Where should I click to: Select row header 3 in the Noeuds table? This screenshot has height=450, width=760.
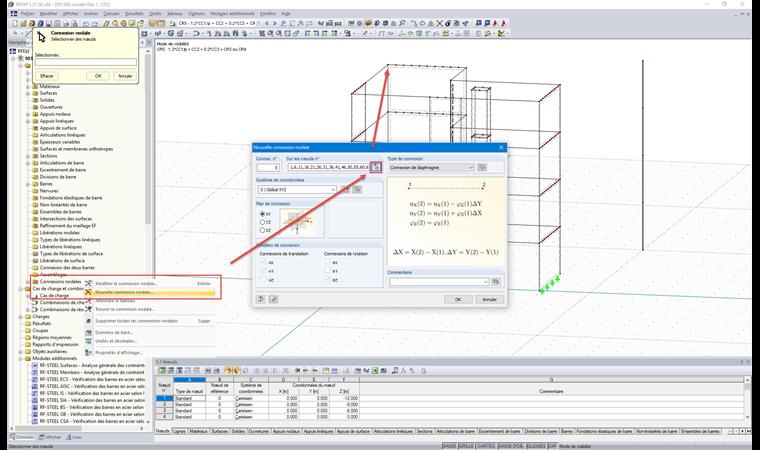(x=164, y=410)
